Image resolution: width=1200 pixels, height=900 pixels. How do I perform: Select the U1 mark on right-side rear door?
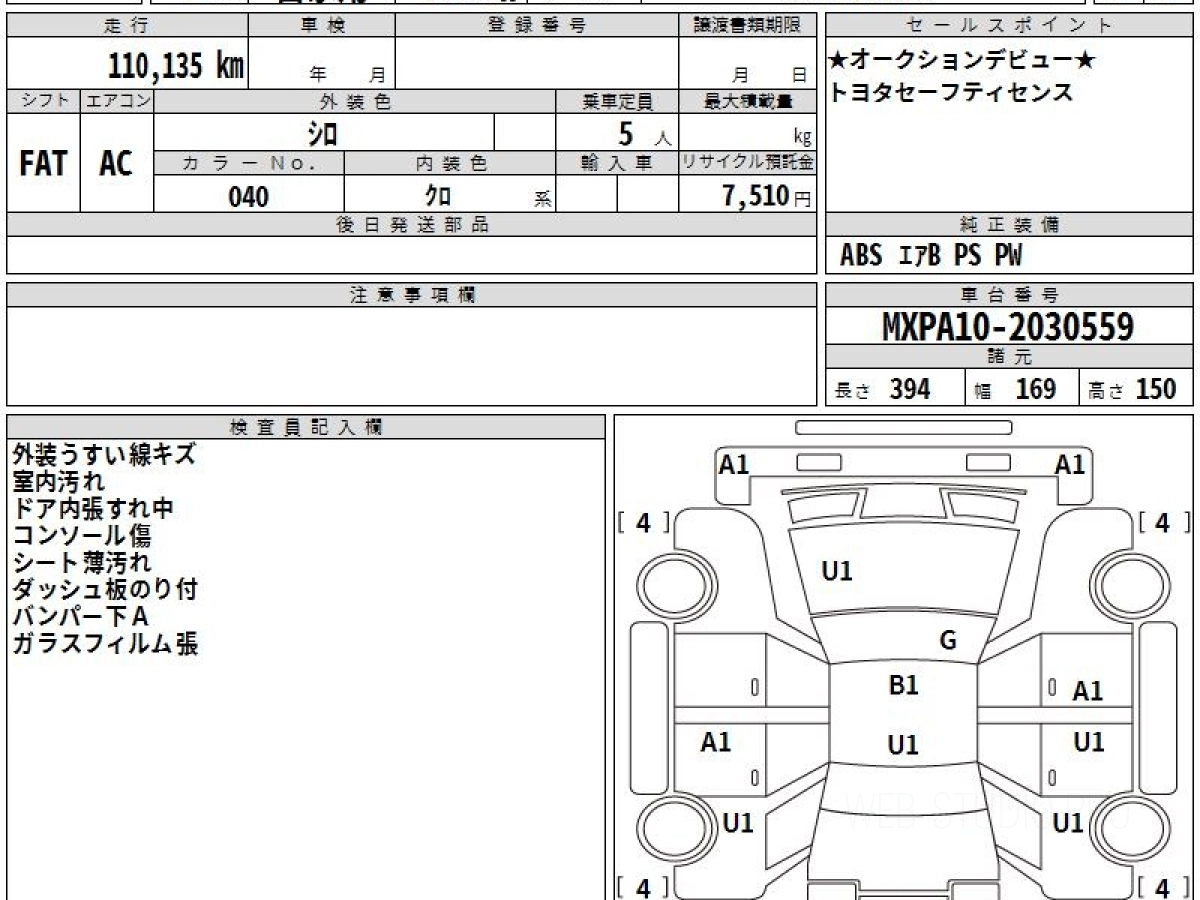point(1089,742)
